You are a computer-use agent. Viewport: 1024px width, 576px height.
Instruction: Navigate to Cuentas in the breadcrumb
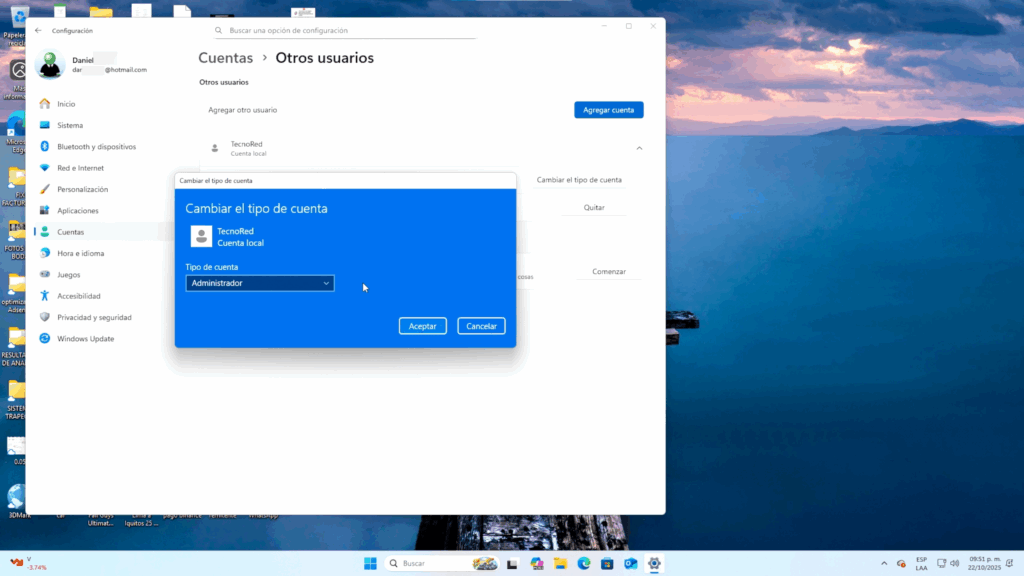click(225, 58)
